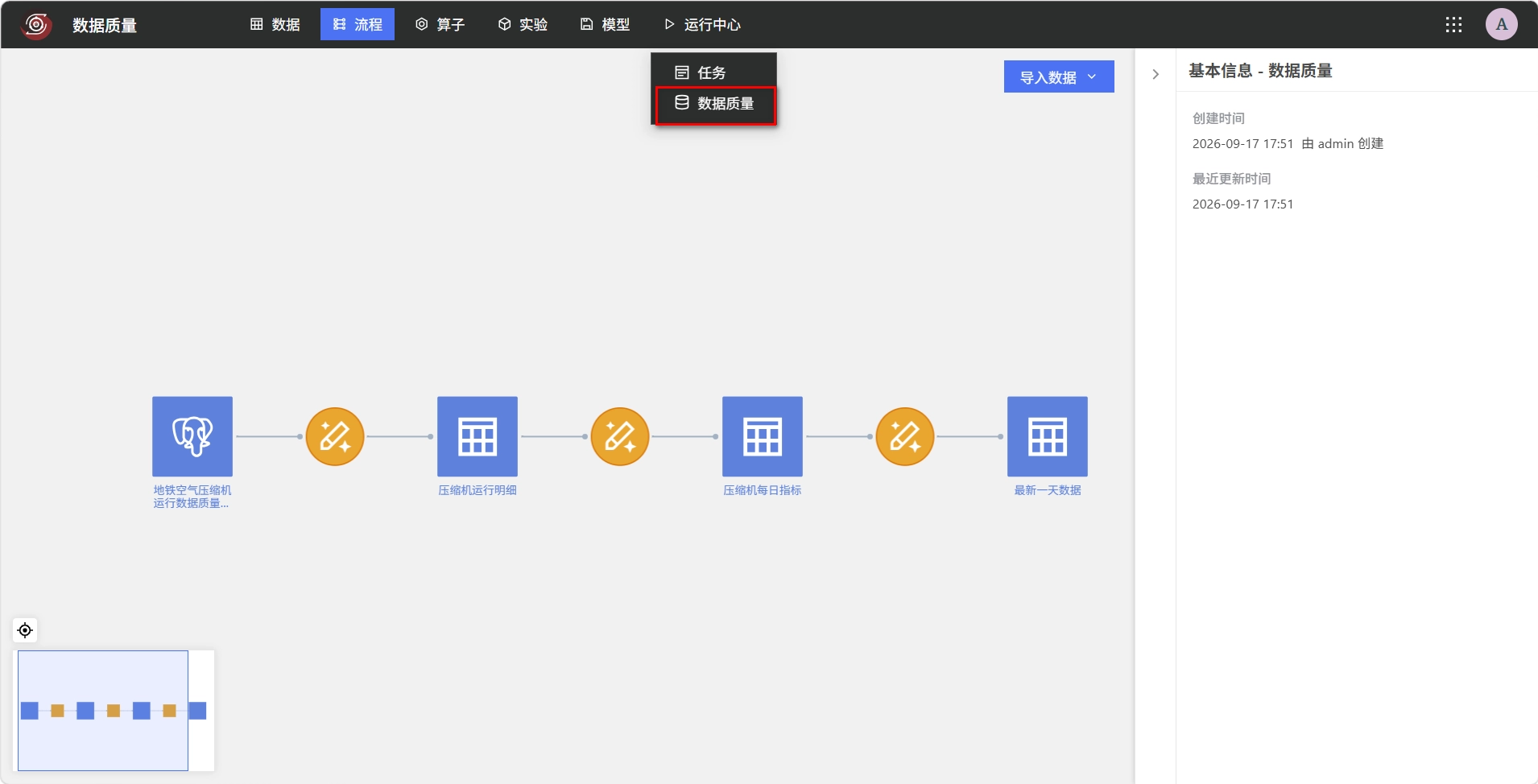
Task: Select the 压缩机运行明细 table node
Action: pyautogui.click(x=478, y=436)
